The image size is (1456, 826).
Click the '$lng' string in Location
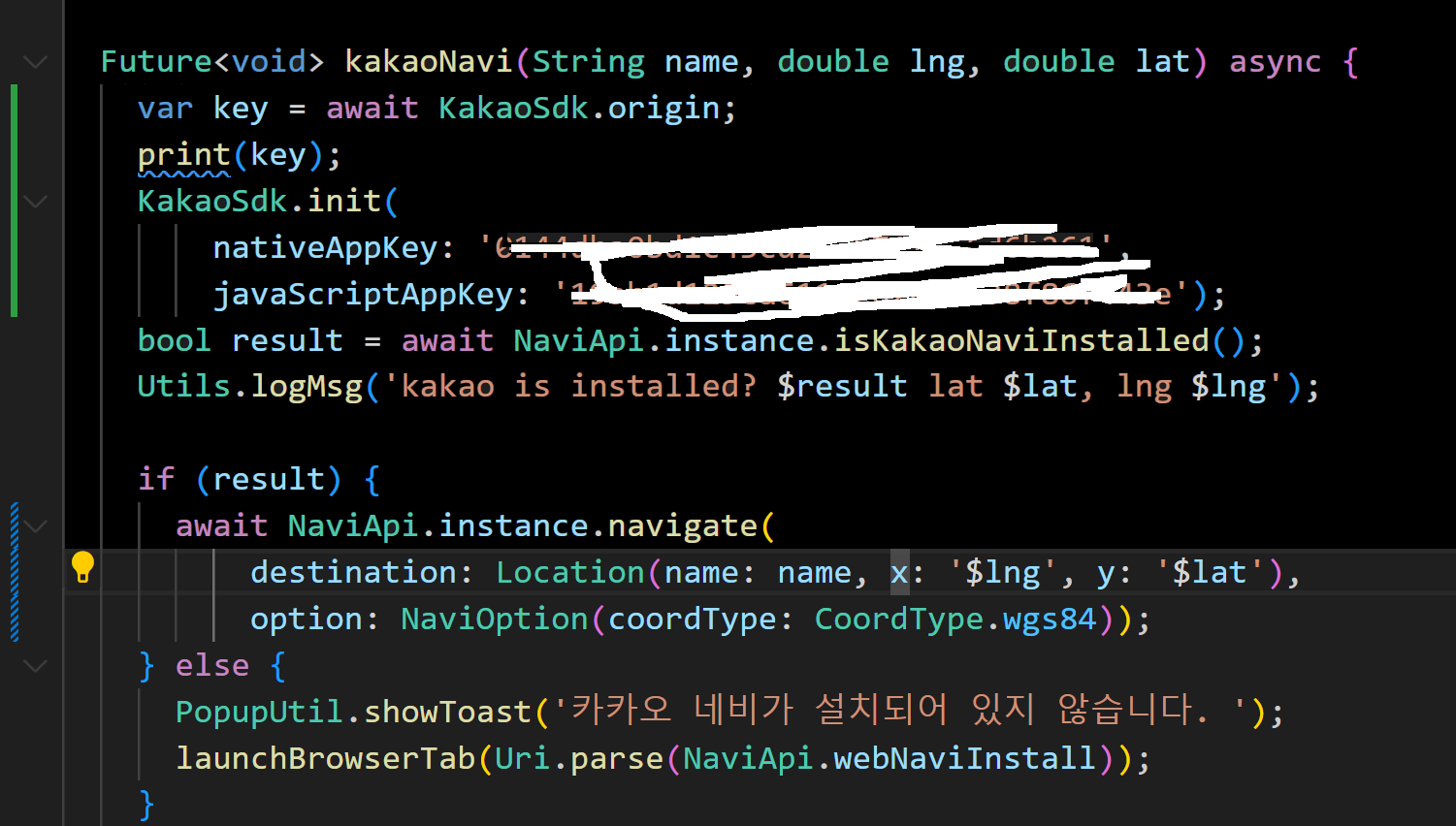(1003, 572)
